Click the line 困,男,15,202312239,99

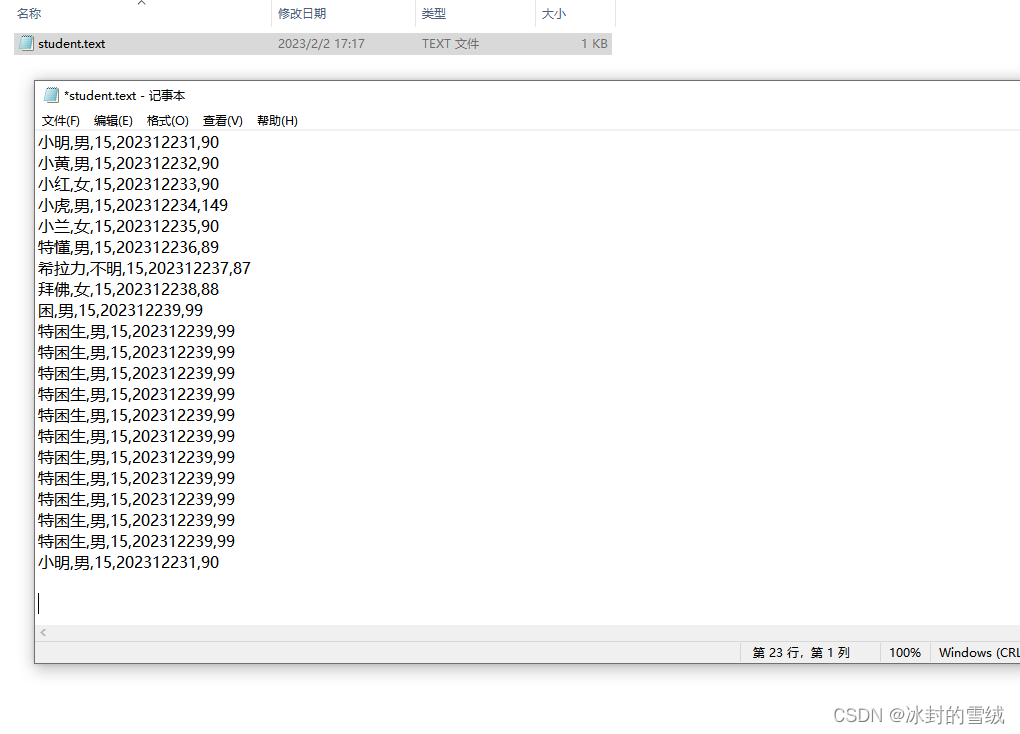click(x=120, y=310)
